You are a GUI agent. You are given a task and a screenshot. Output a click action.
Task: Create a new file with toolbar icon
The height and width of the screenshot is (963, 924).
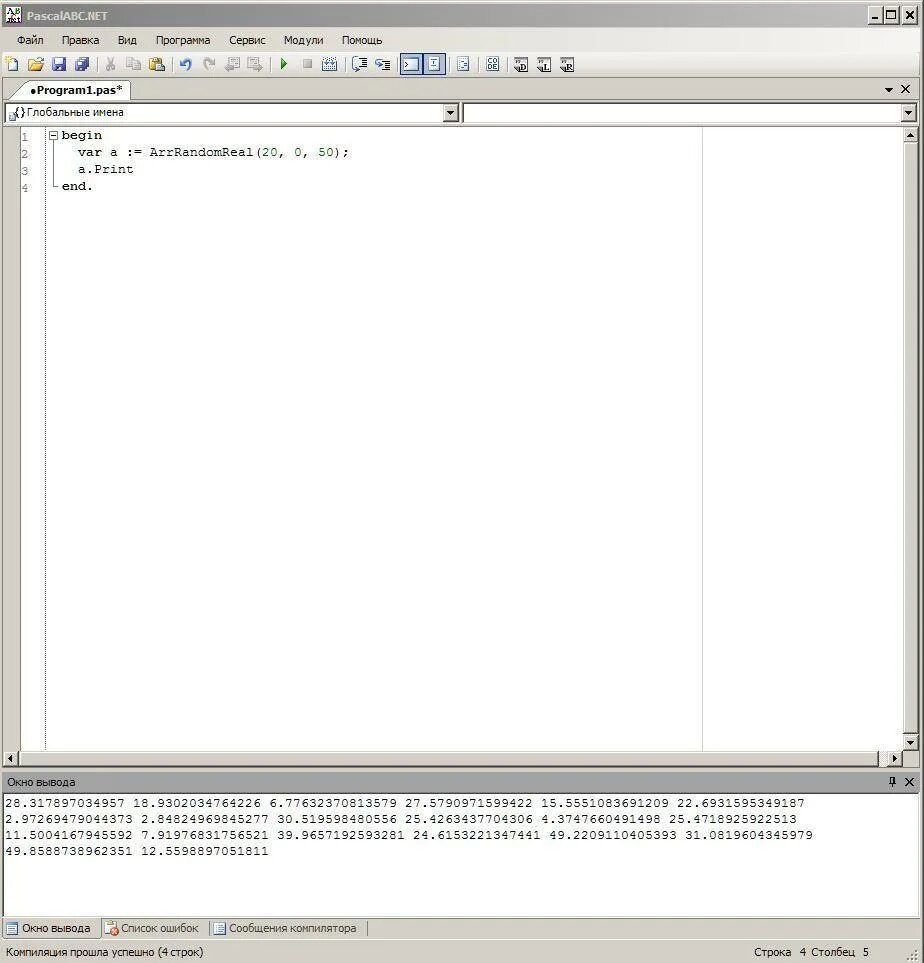[12, 64]
